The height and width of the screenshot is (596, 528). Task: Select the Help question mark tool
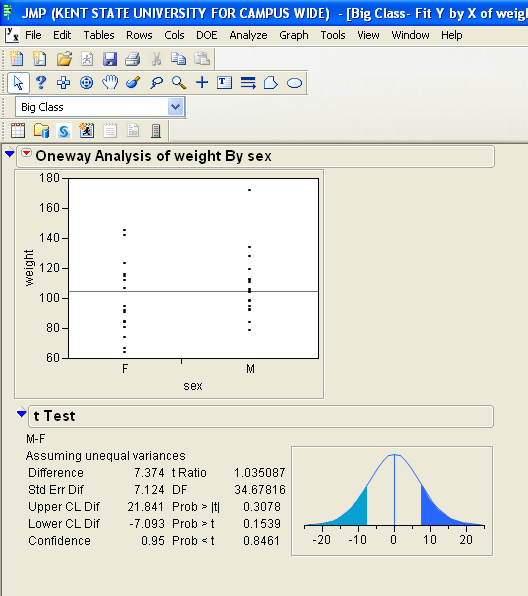click(x=41, y=82)
